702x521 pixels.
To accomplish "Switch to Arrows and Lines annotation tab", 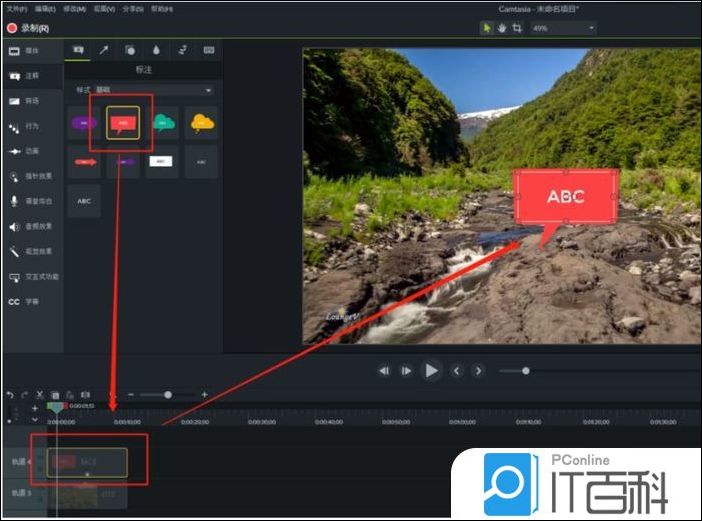I will click(104, 50).
